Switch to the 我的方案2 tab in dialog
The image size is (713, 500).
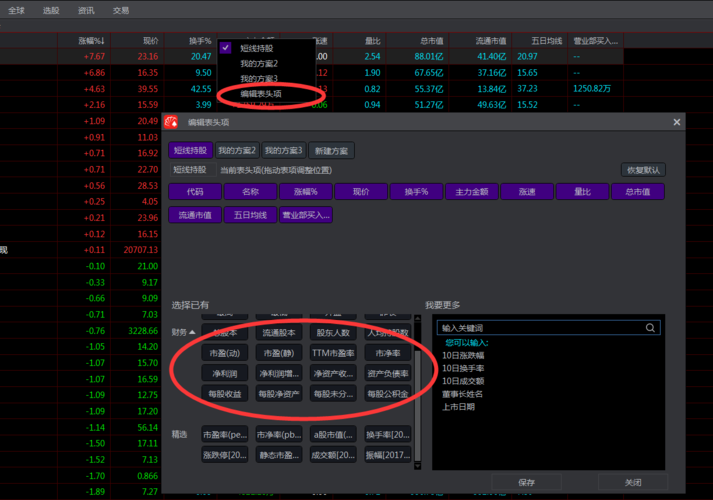pos(237,150)
